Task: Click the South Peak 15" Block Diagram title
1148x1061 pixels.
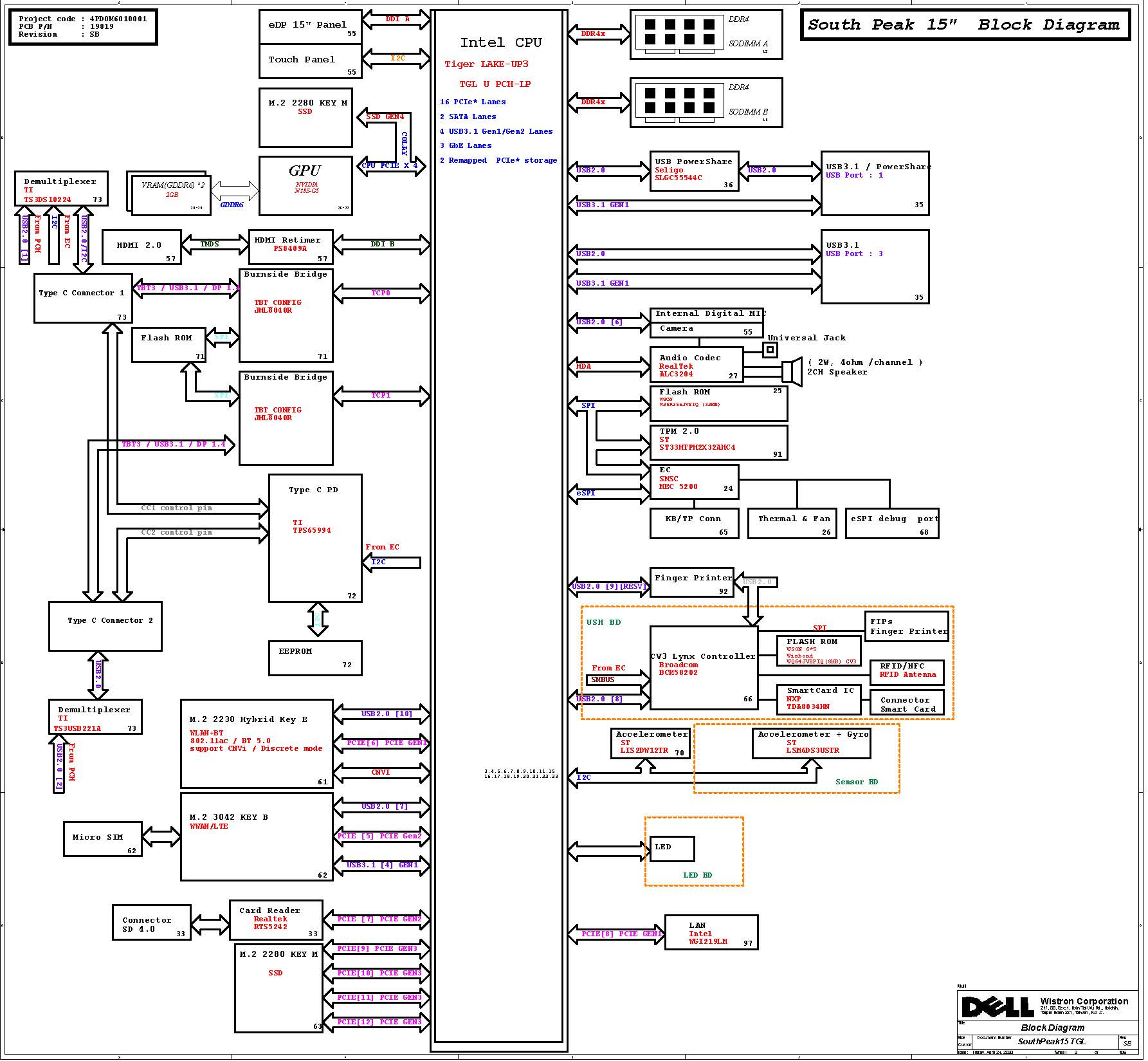Action: [964, 26]
